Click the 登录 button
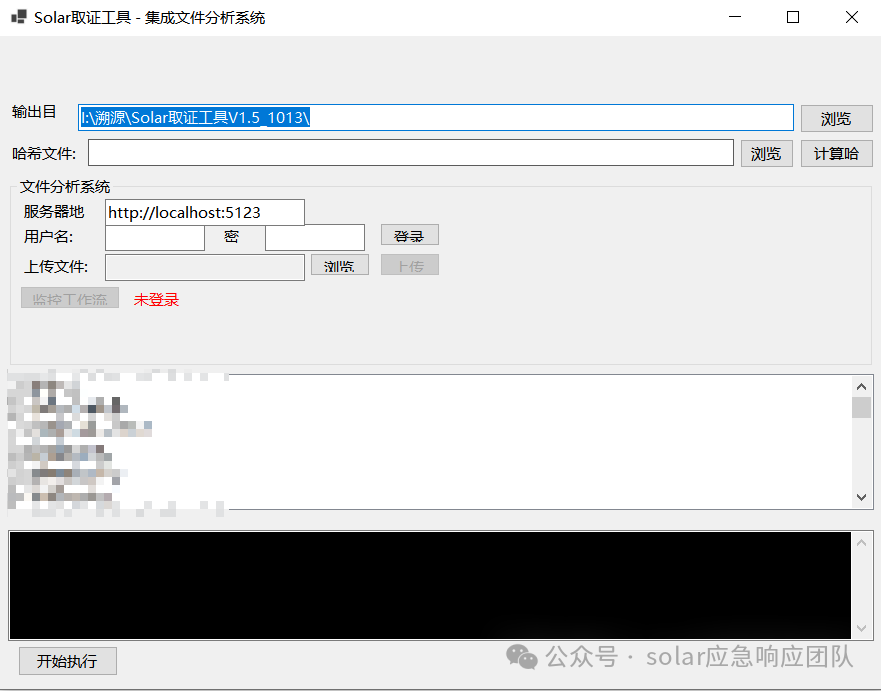The image size is (881, 691). (410, 235)
